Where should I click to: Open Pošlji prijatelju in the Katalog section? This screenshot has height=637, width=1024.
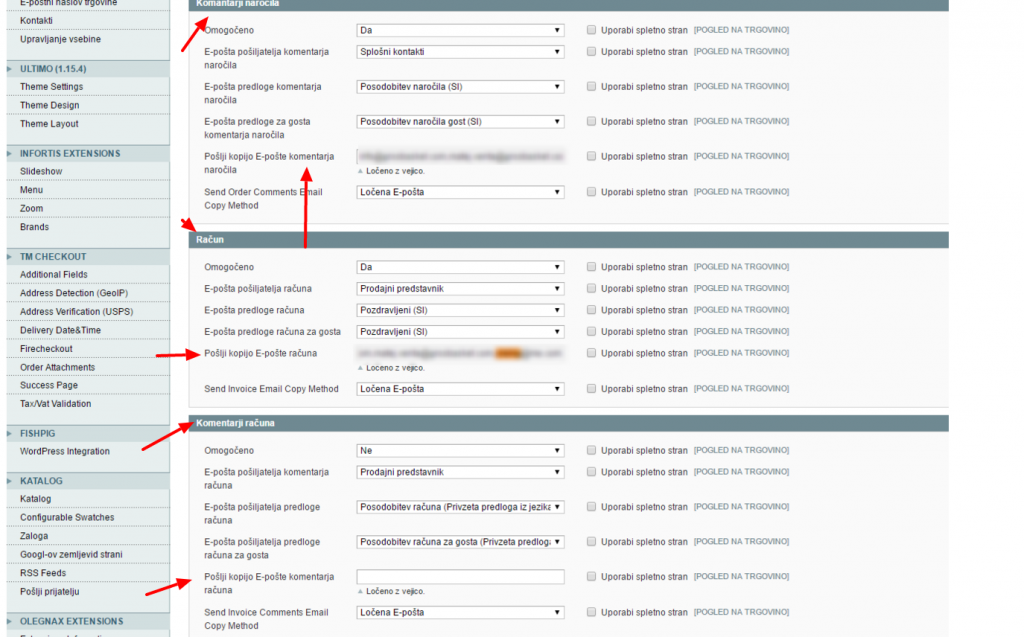coord(49,592)
